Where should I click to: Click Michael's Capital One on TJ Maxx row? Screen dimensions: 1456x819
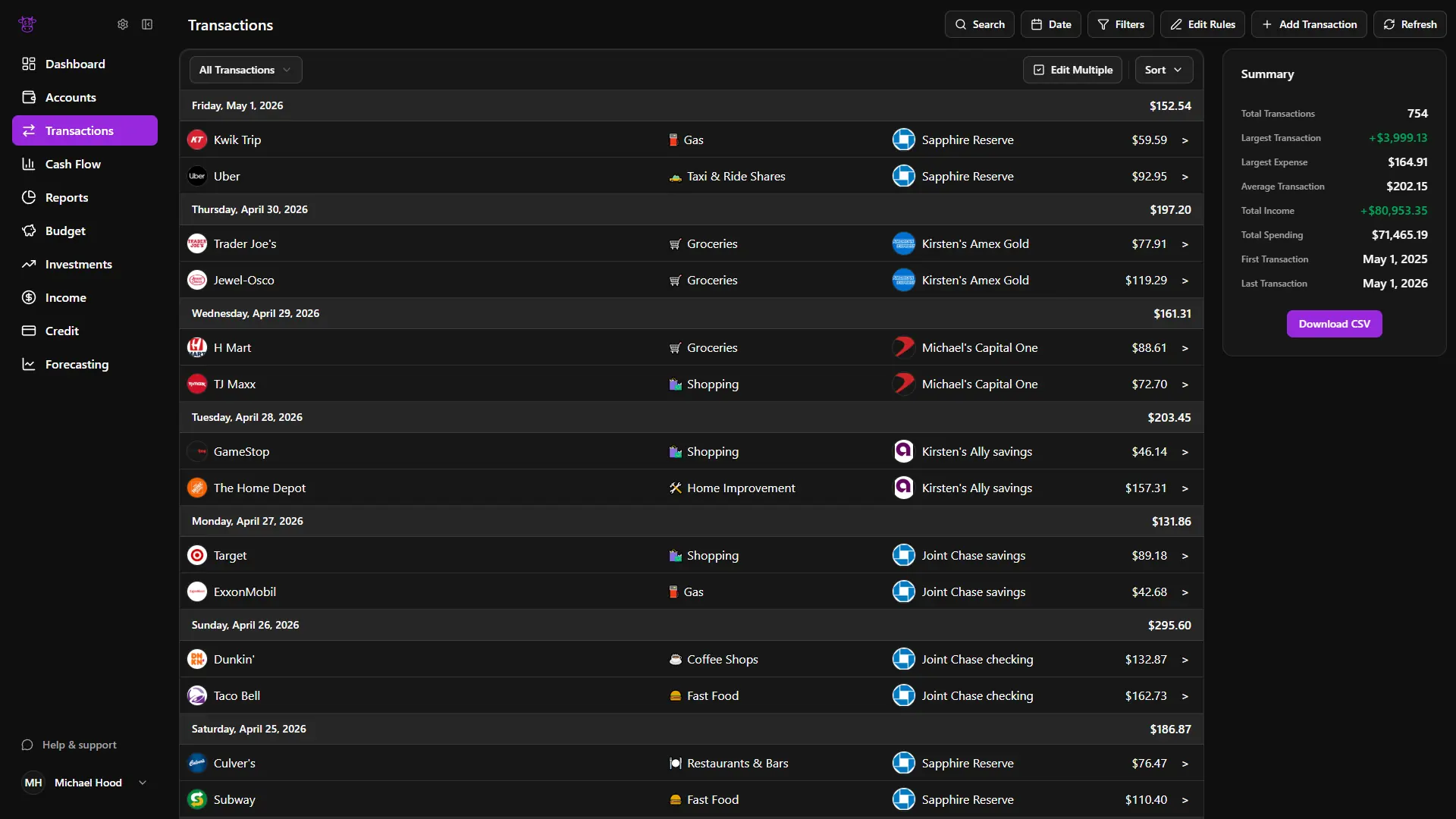[980, 384]
